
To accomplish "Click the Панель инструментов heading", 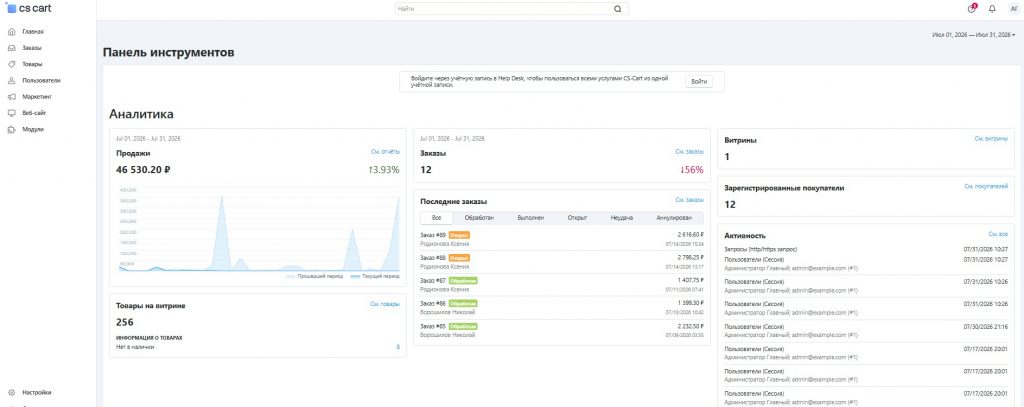I will coord(168,52).
